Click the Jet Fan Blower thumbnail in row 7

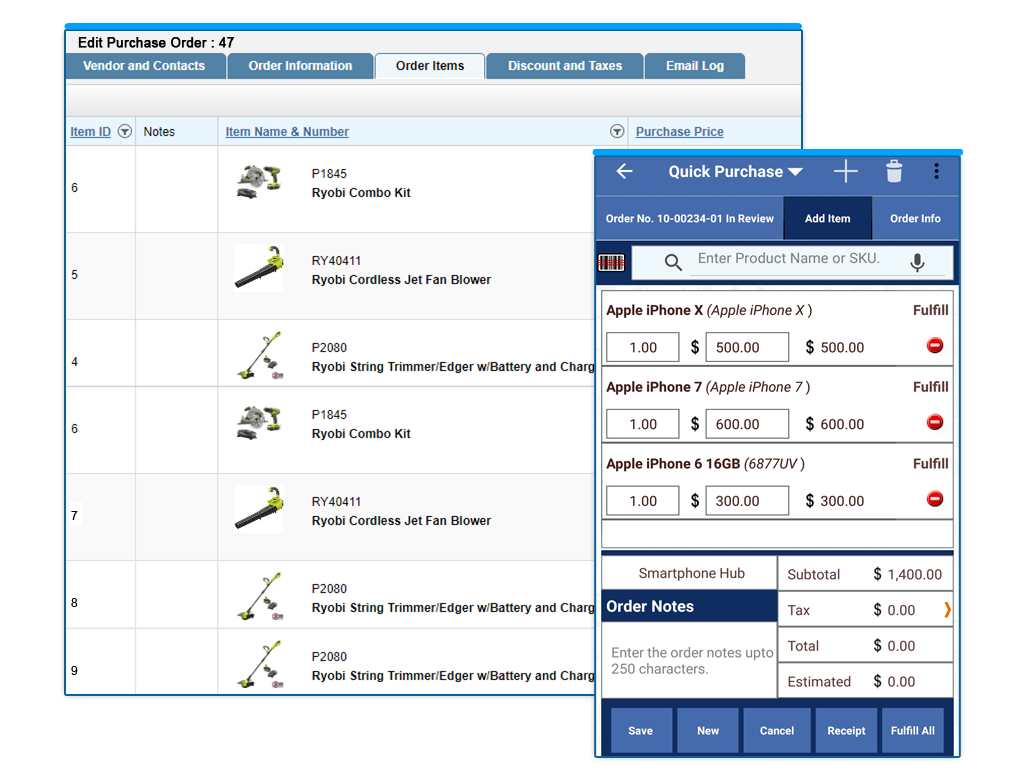click(x=259, y=508)
